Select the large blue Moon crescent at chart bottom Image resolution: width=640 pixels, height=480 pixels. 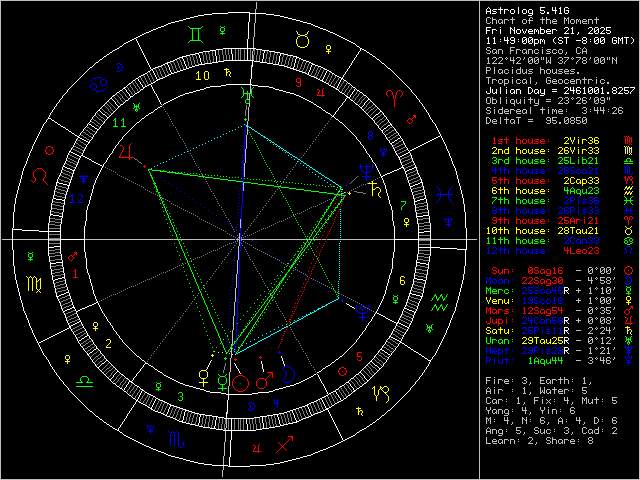(288, 375)
